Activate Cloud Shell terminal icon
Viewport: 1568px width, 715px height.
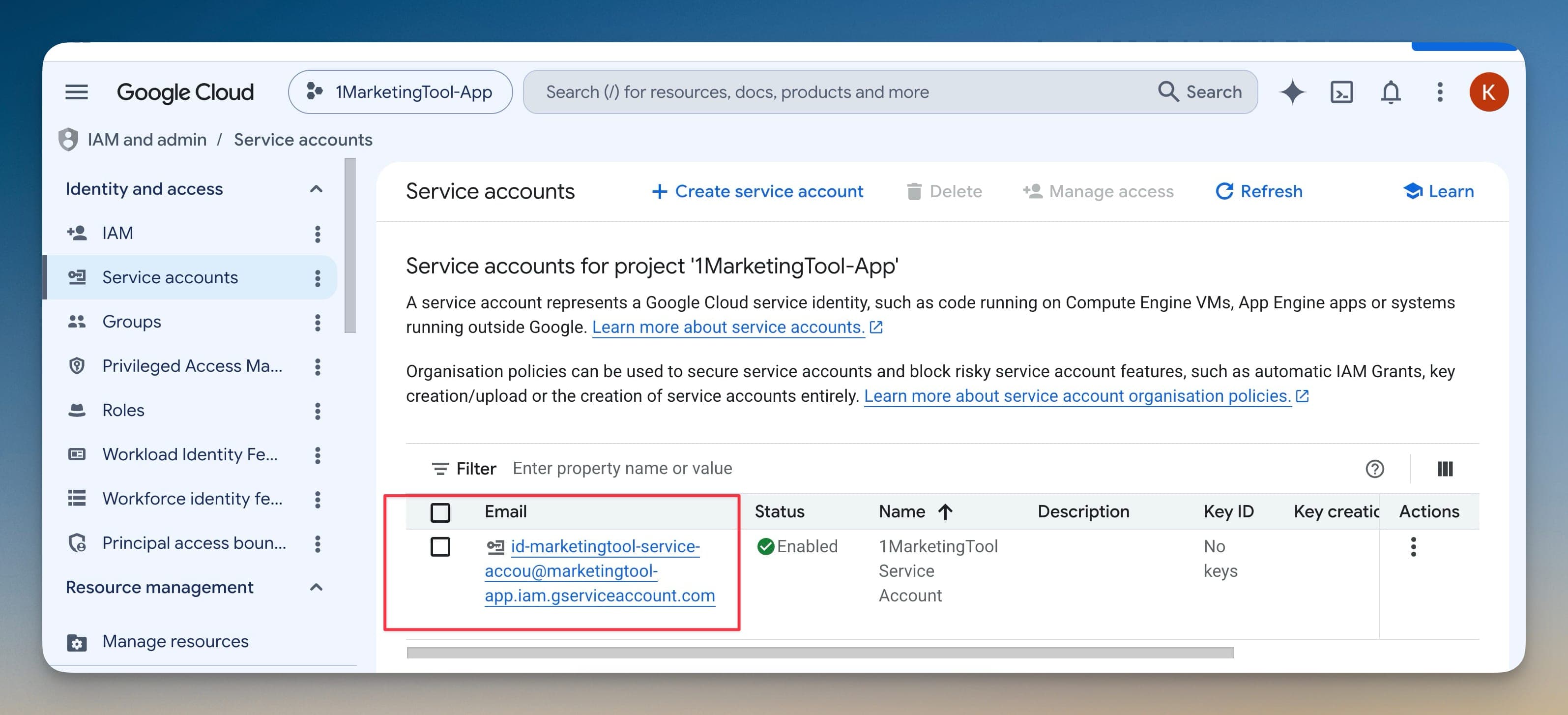pos(1341,92)
